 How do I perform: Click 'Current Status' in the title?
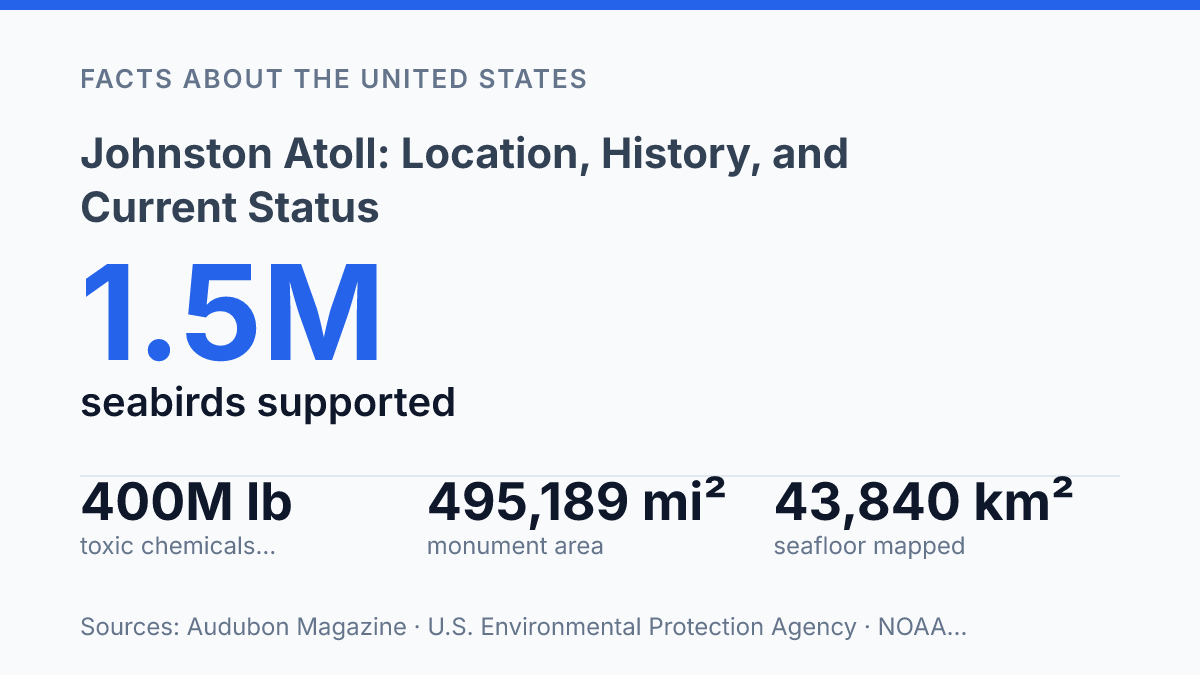pyautogui.click(x=230, y=207)
